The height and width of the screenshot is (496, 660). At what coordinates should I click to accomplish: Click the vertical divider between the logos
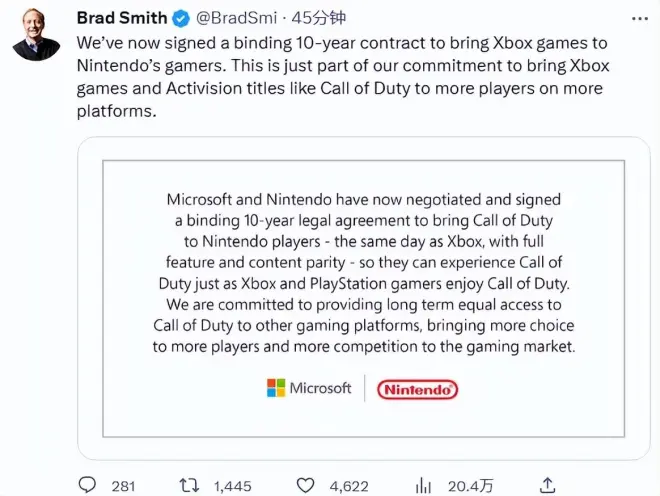364,388
